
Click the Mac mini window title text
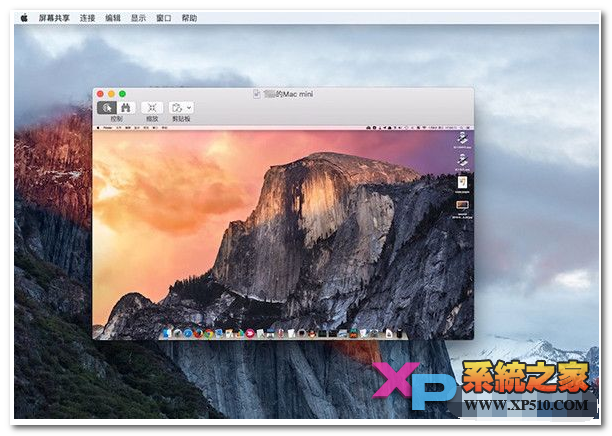click(x=288, y=94)
